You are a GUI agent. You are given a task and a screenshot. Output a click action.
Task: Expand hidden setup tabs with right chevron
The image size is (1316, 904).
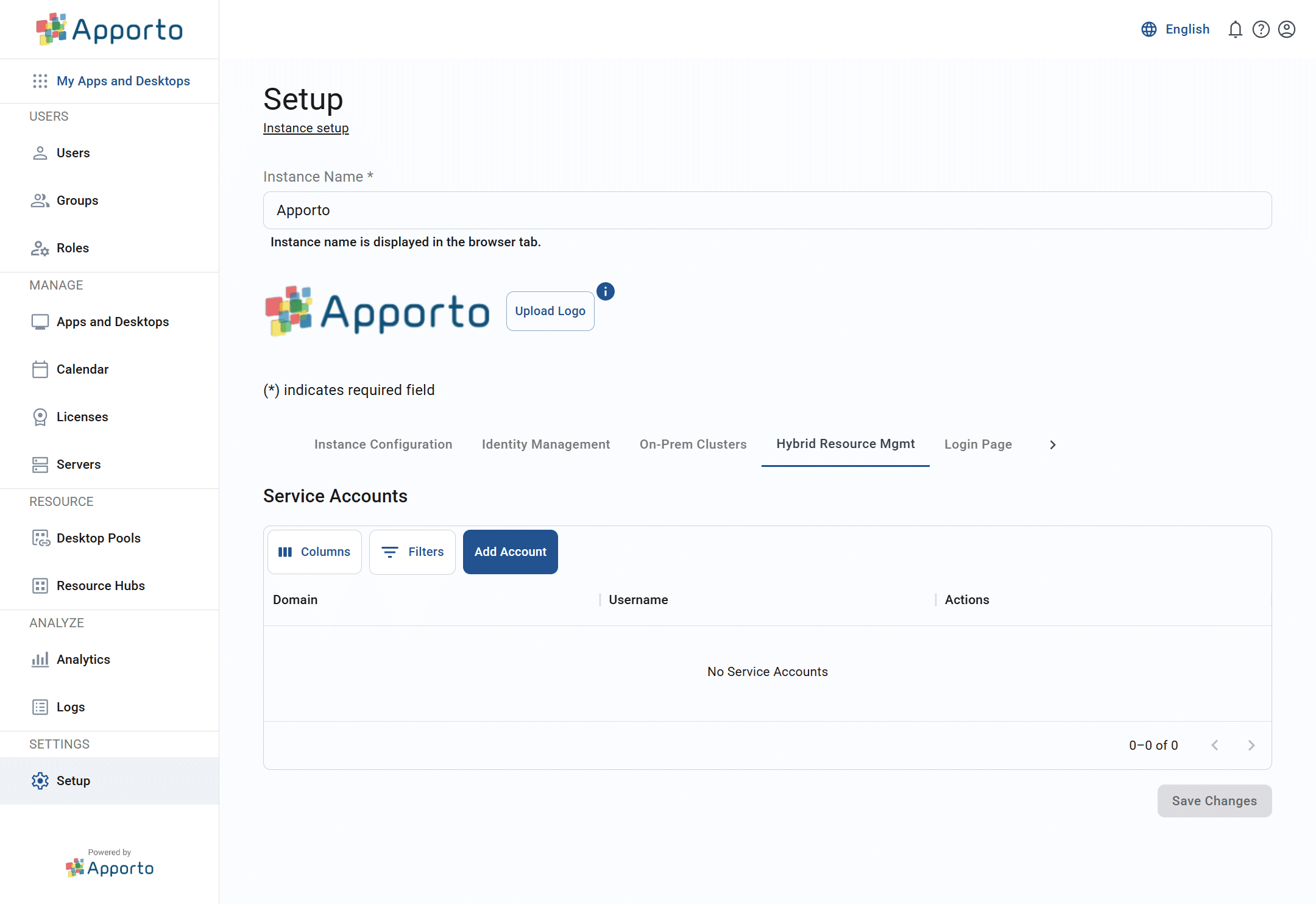coord(1052,444)
